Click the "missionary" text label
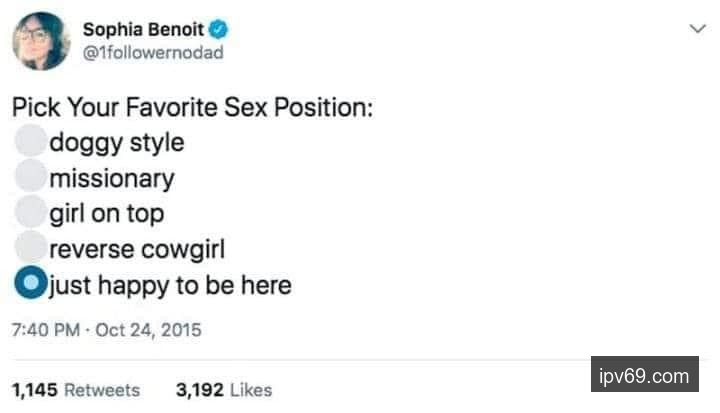The width and height of the screenshot is (720, 413). point(112,178)
